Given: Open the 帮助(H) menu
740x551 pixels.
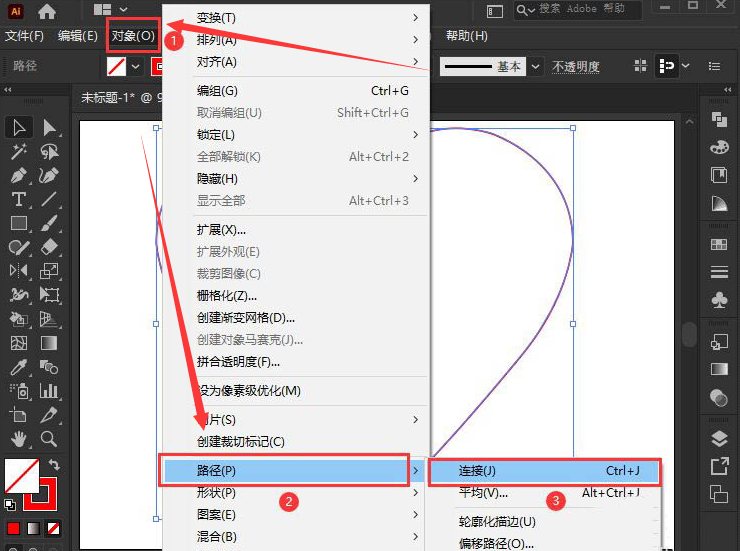Looking at the screenshot, I should point(467,36).
